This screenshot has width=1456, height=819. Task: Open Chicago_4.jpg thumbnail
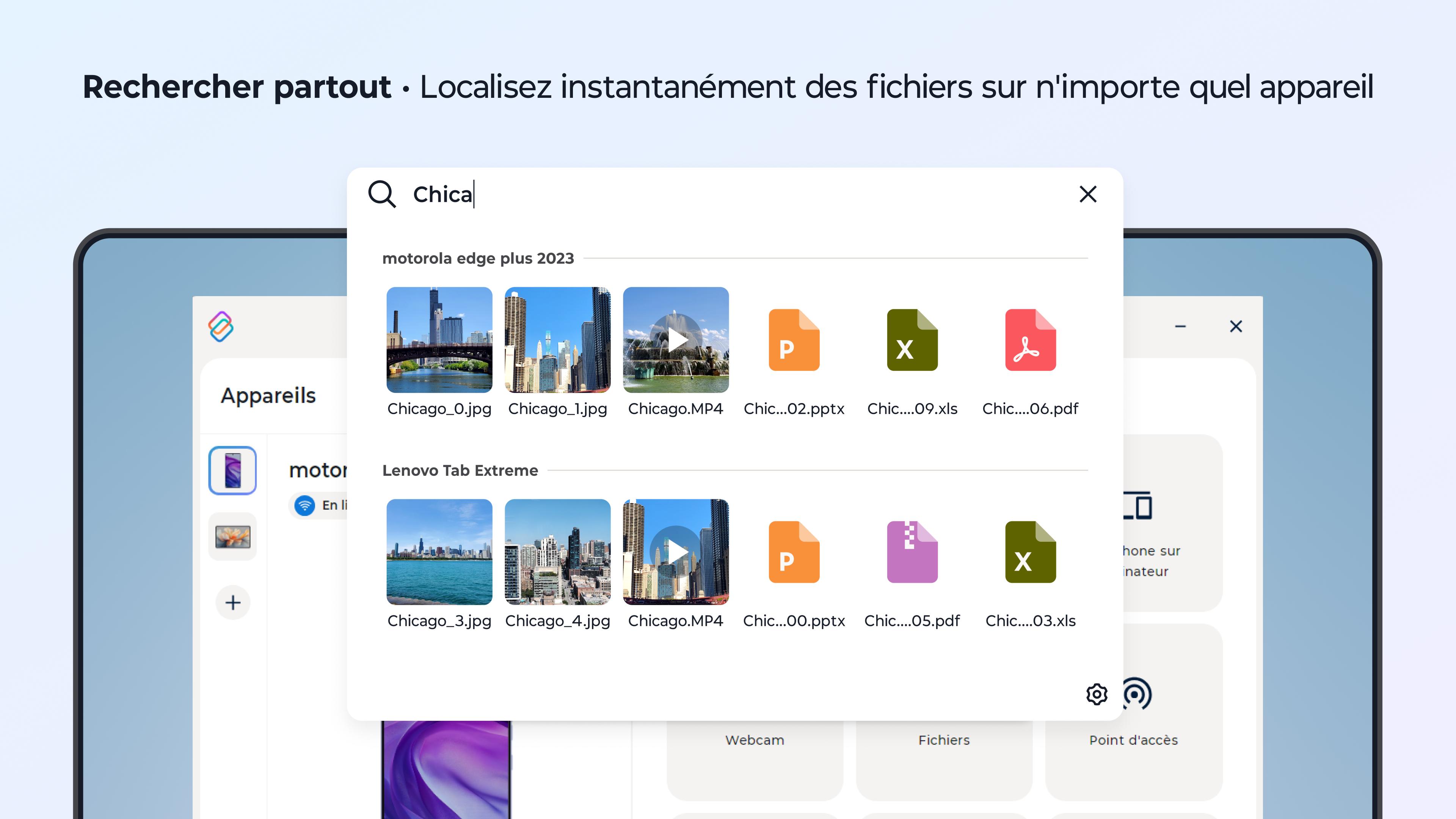click(557, 552)
